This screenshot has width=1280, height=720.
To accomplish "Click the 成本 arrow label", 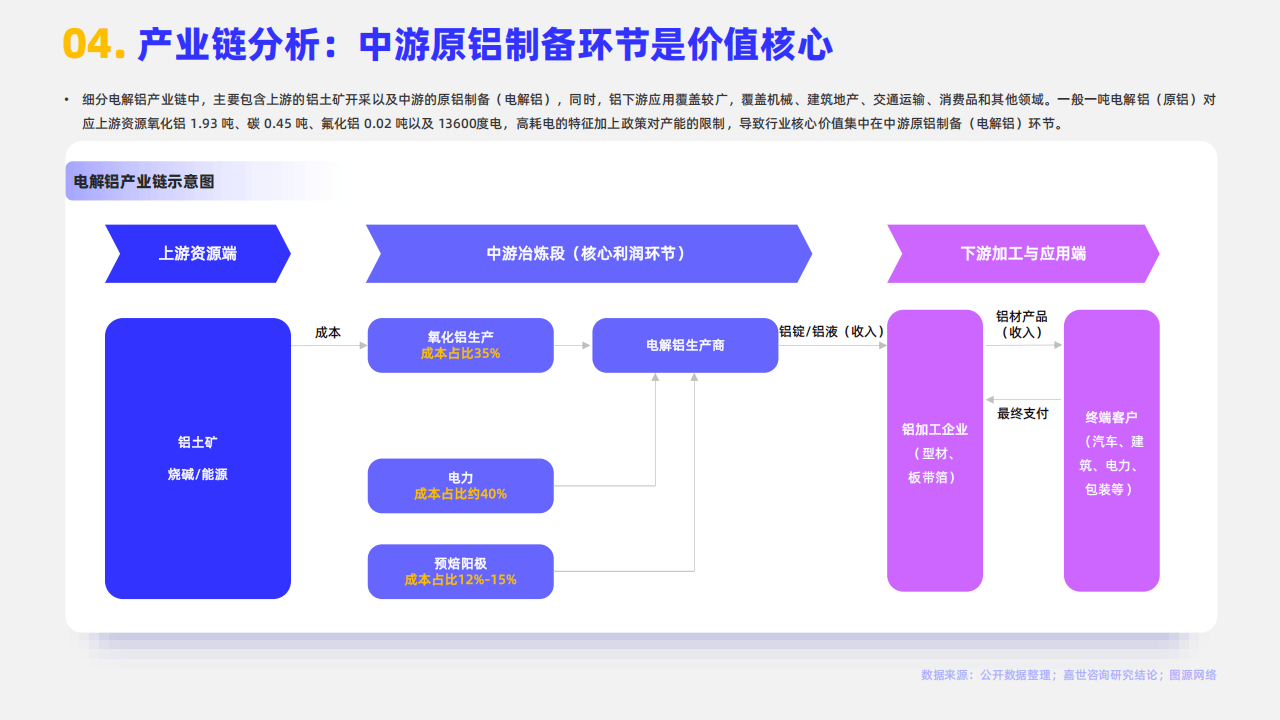I will coord(328,333).
